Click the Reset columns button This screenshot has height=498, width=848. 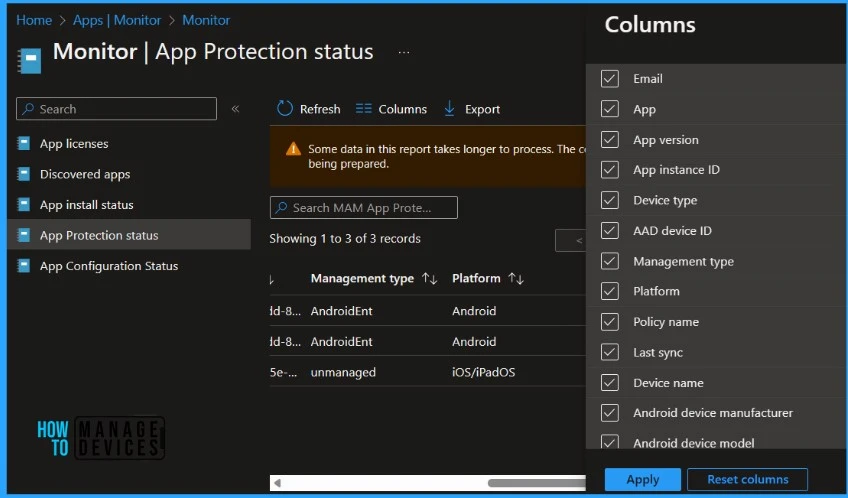tap(747, 479)
